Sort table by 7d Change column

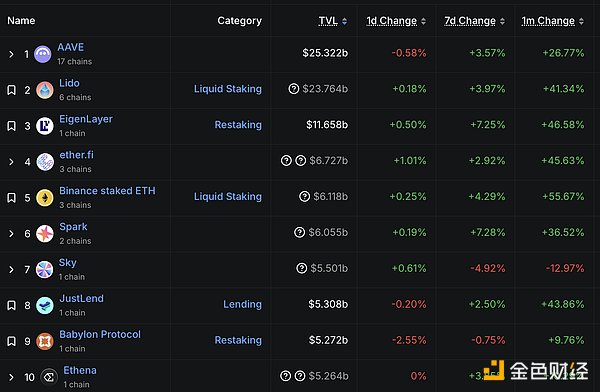474,21
